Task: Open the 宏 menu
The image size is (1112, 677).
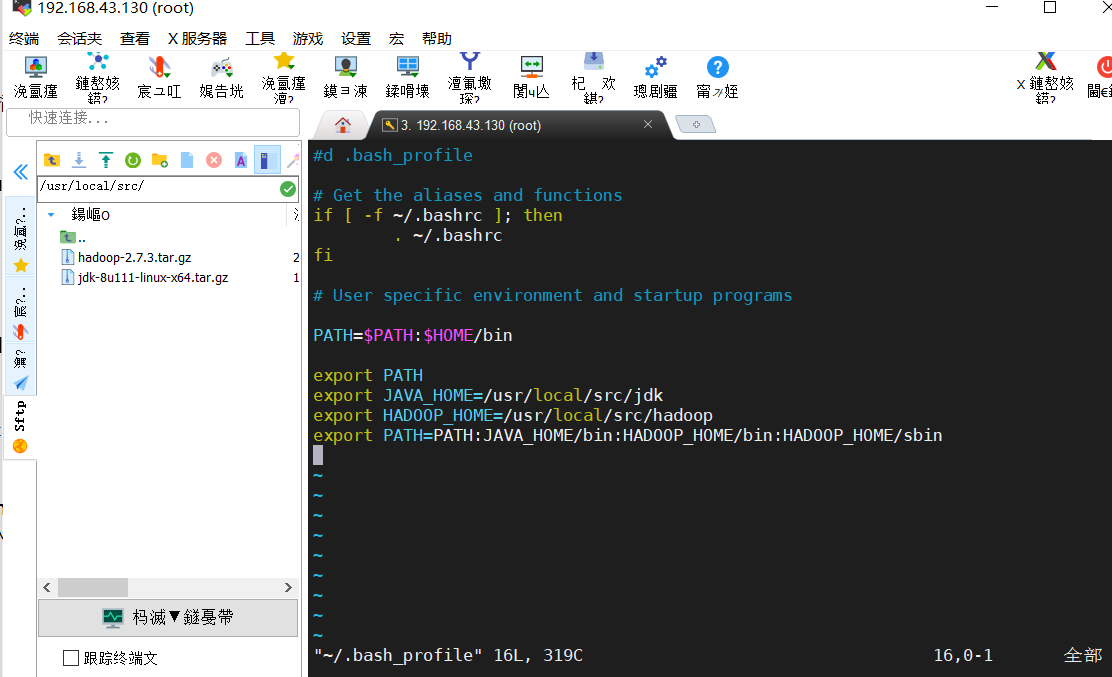Action: (396, 38)
